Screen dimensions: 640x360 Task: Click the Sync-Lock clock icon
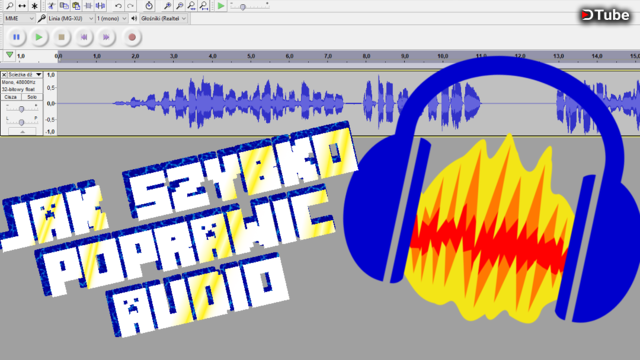(x=149, y=6)
